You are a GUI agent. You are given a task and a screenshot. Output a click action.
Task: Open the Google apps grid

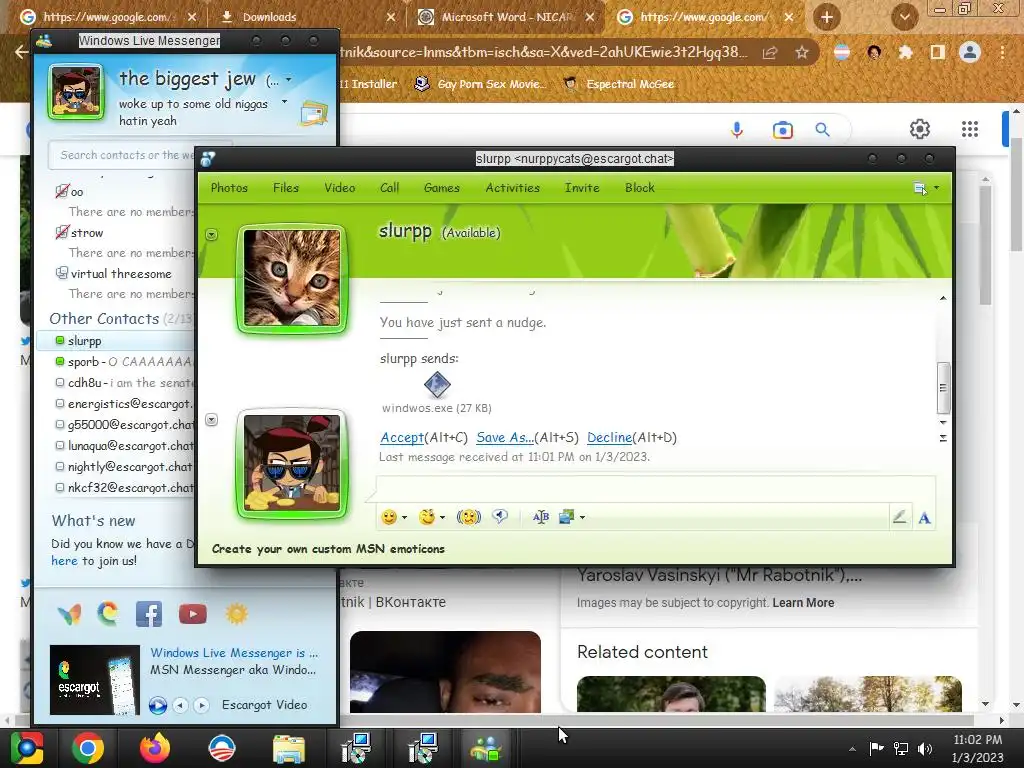(970, 129)
